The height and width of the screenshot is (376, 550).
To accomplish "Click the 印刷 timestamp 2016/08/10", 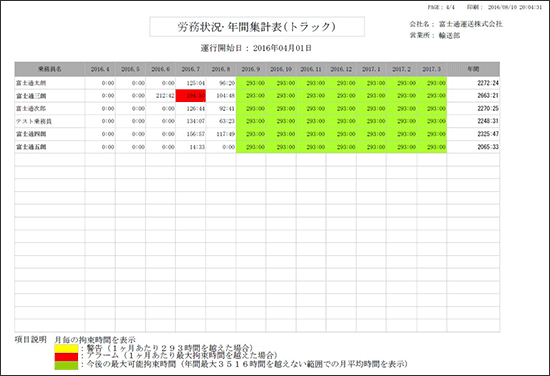I will click(x=504, y=7).
